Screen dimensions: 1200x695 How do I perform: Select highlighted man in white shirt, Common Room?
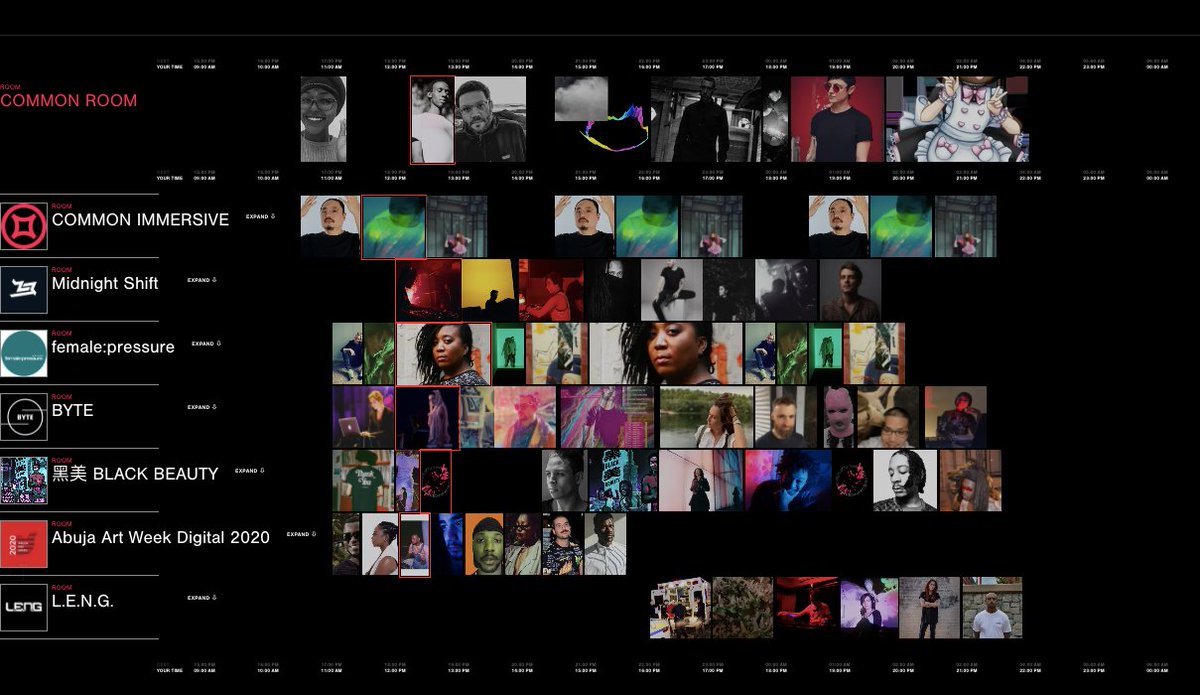click(432, 120)
